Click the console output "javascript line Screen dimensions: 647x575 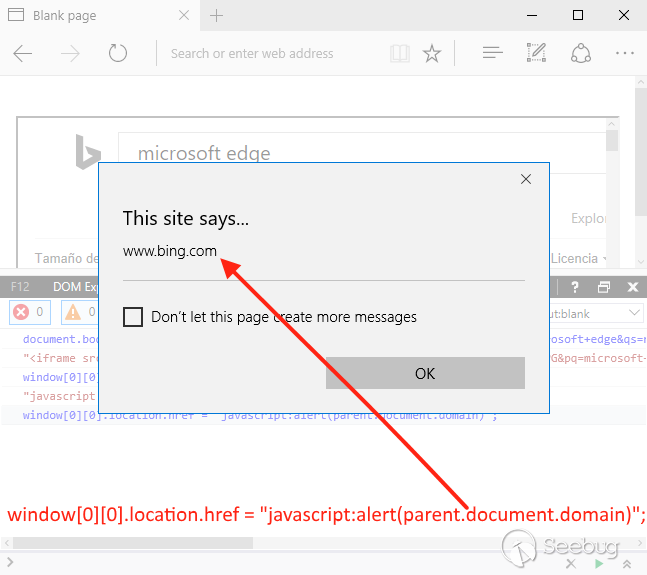61,396
